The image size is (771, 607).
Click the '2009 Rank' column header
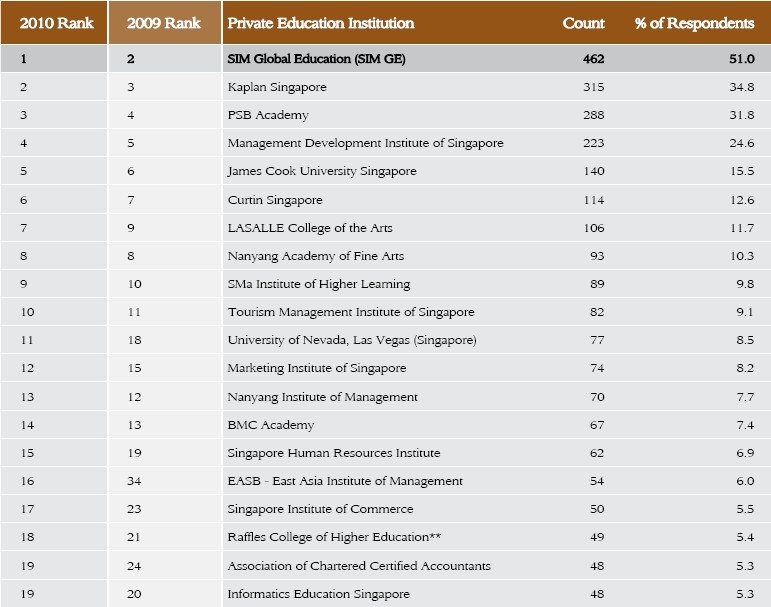pyautogui.click(x=165, y=23)
